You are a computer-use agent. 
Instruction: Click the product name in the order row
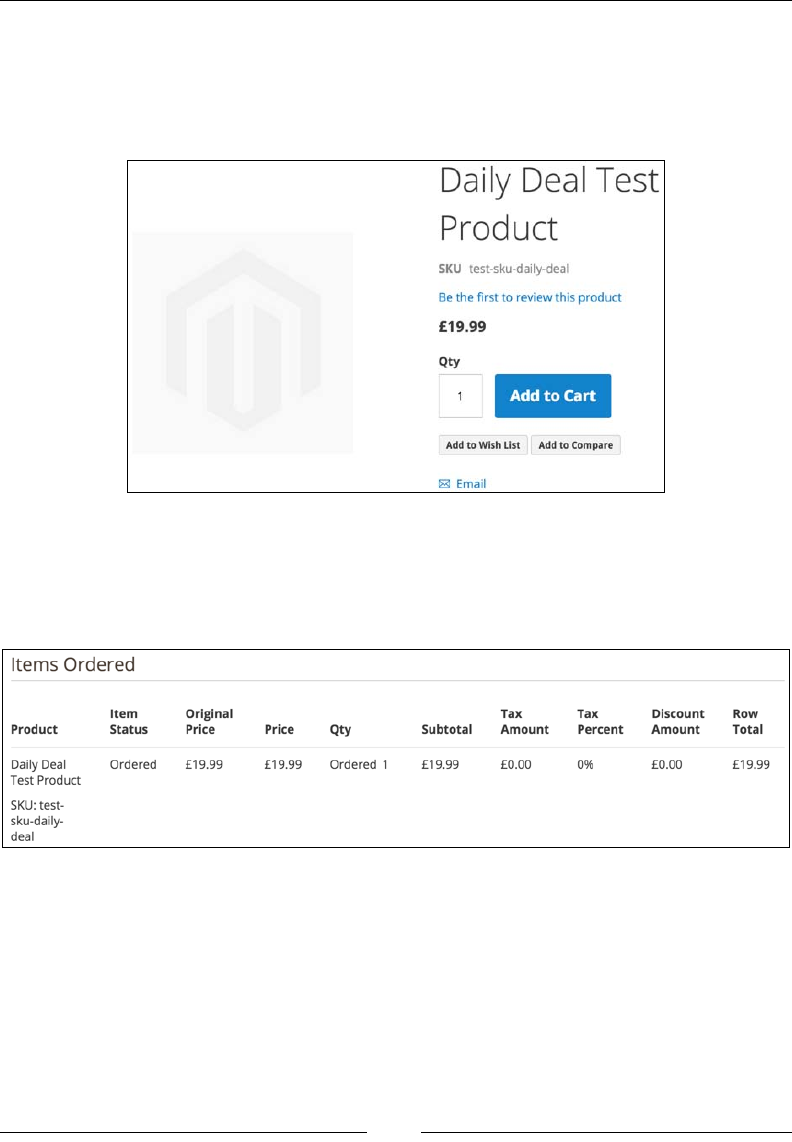click(45, 772)
